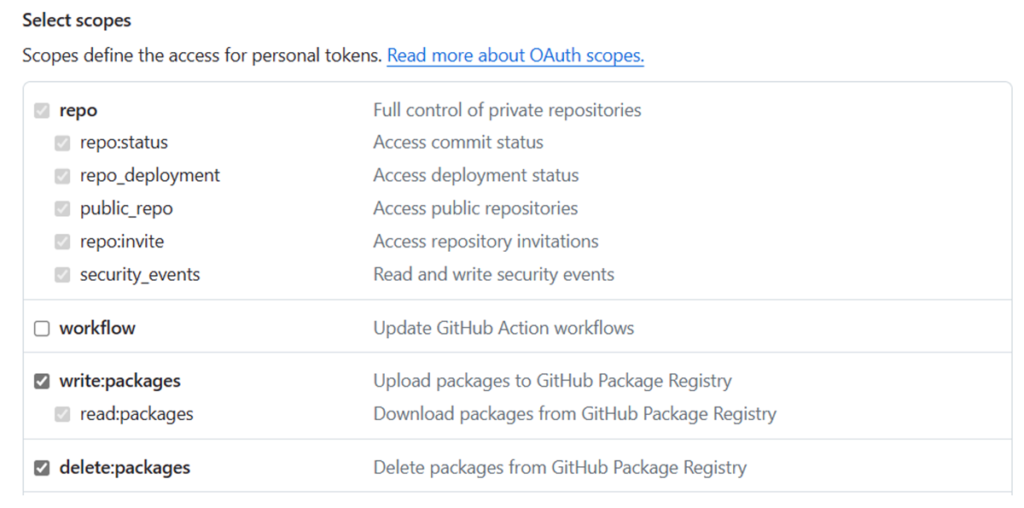Image resolution: width=1024 pixels, height=508 pixels.
Task: Toggle the security_events checkbox
Action: click(63, 275)
